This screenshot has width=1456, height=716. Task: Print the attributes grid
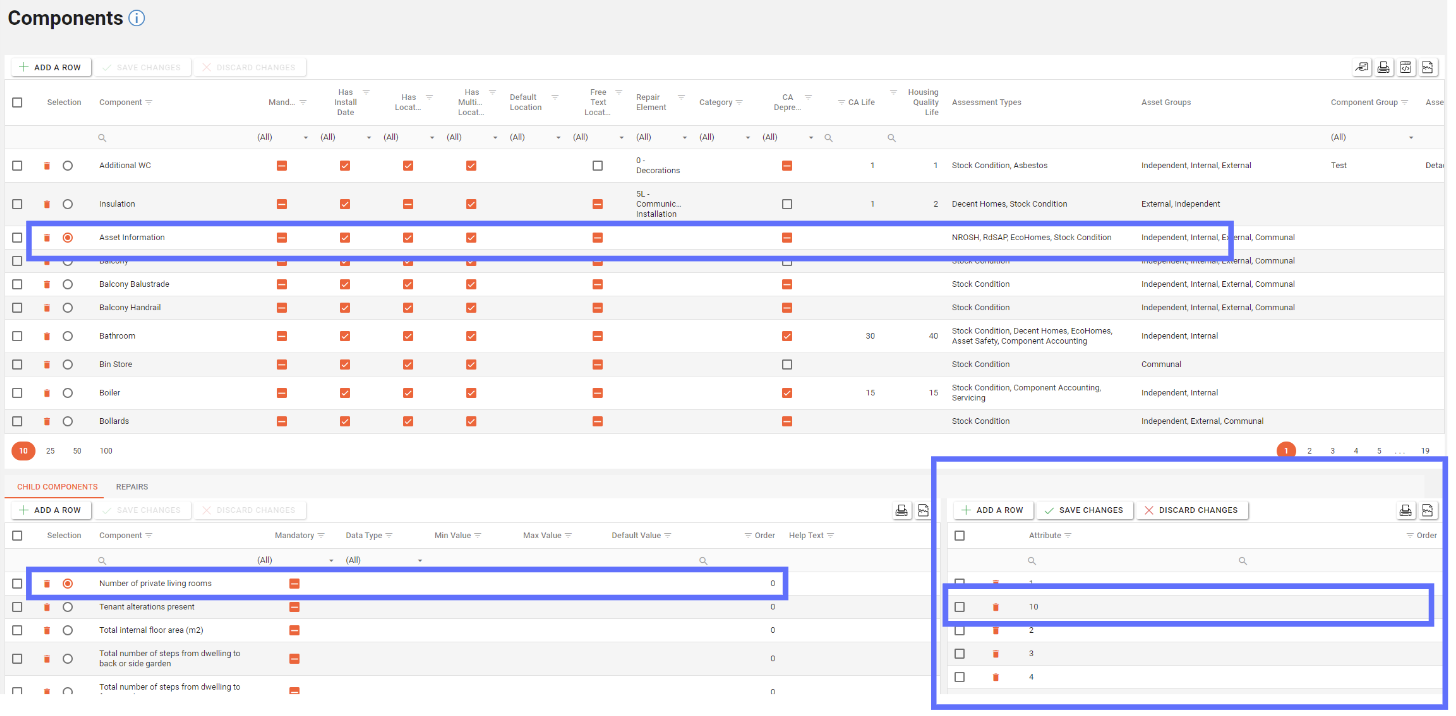(x=1406, y=510)
